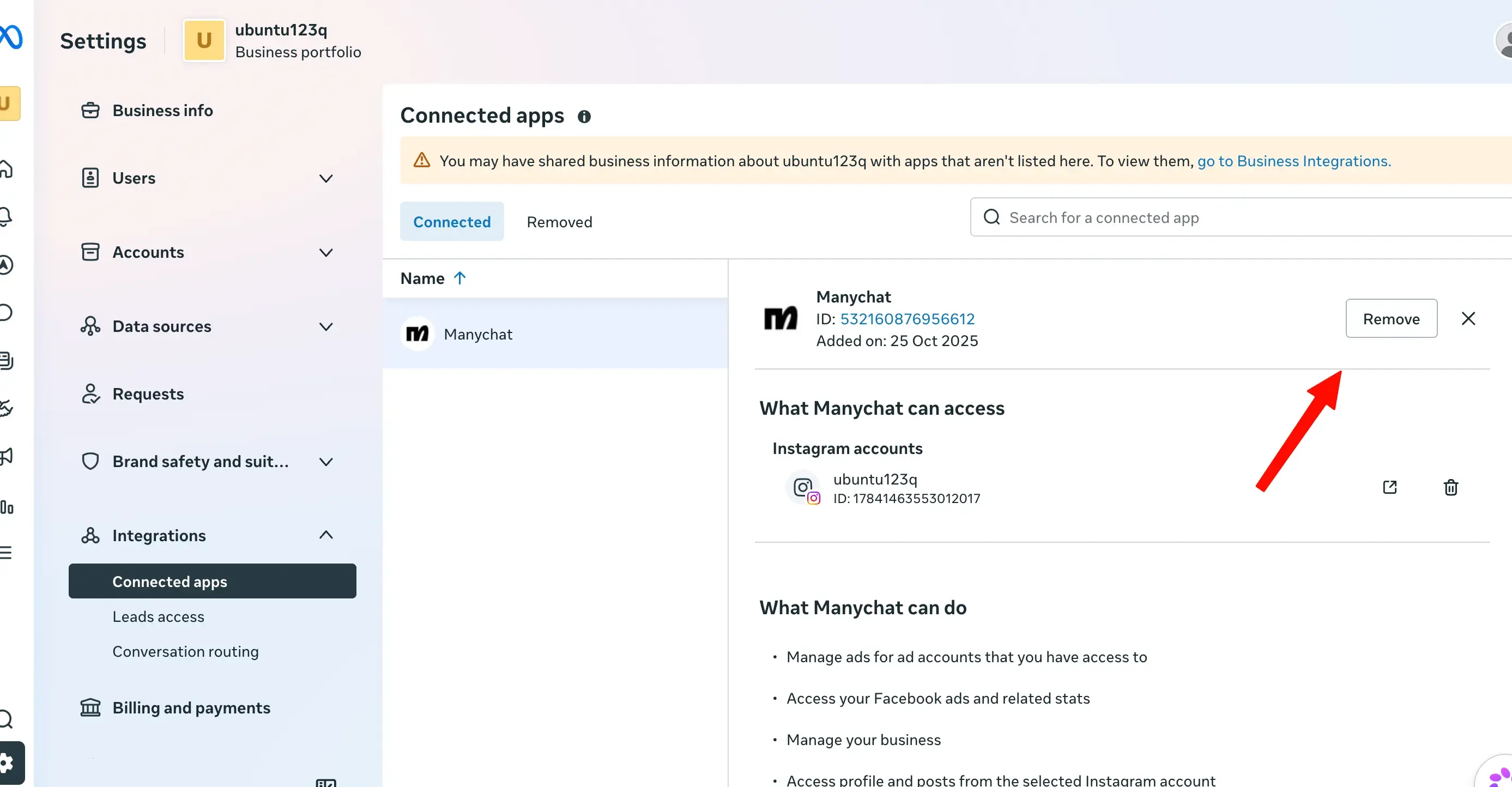
Task: Remove the Manychat app
Action: [1391, 318]
